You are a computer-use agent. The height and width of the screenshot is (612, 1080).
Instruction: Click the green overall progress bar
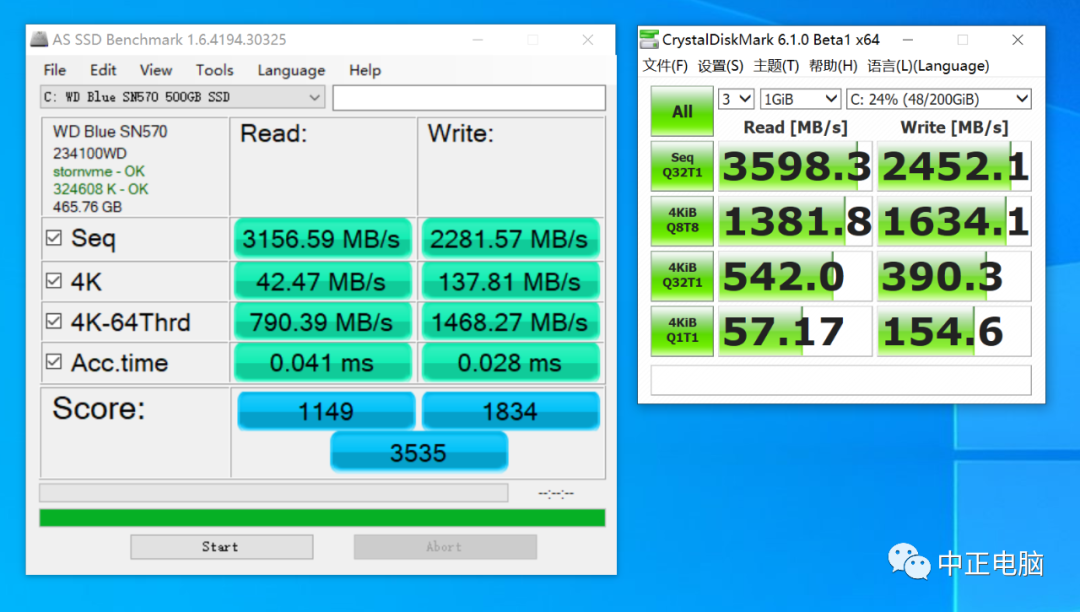[x=322, y=518]
